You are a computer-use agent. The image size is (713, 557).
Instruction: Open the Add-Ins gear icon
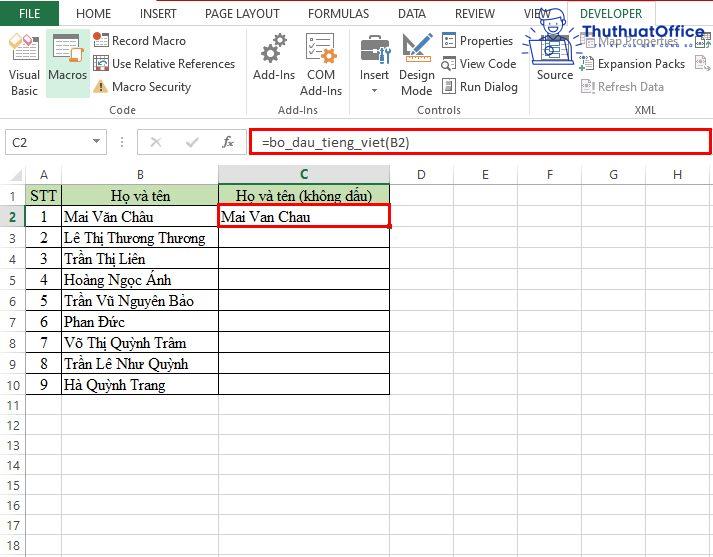(274, 57)
